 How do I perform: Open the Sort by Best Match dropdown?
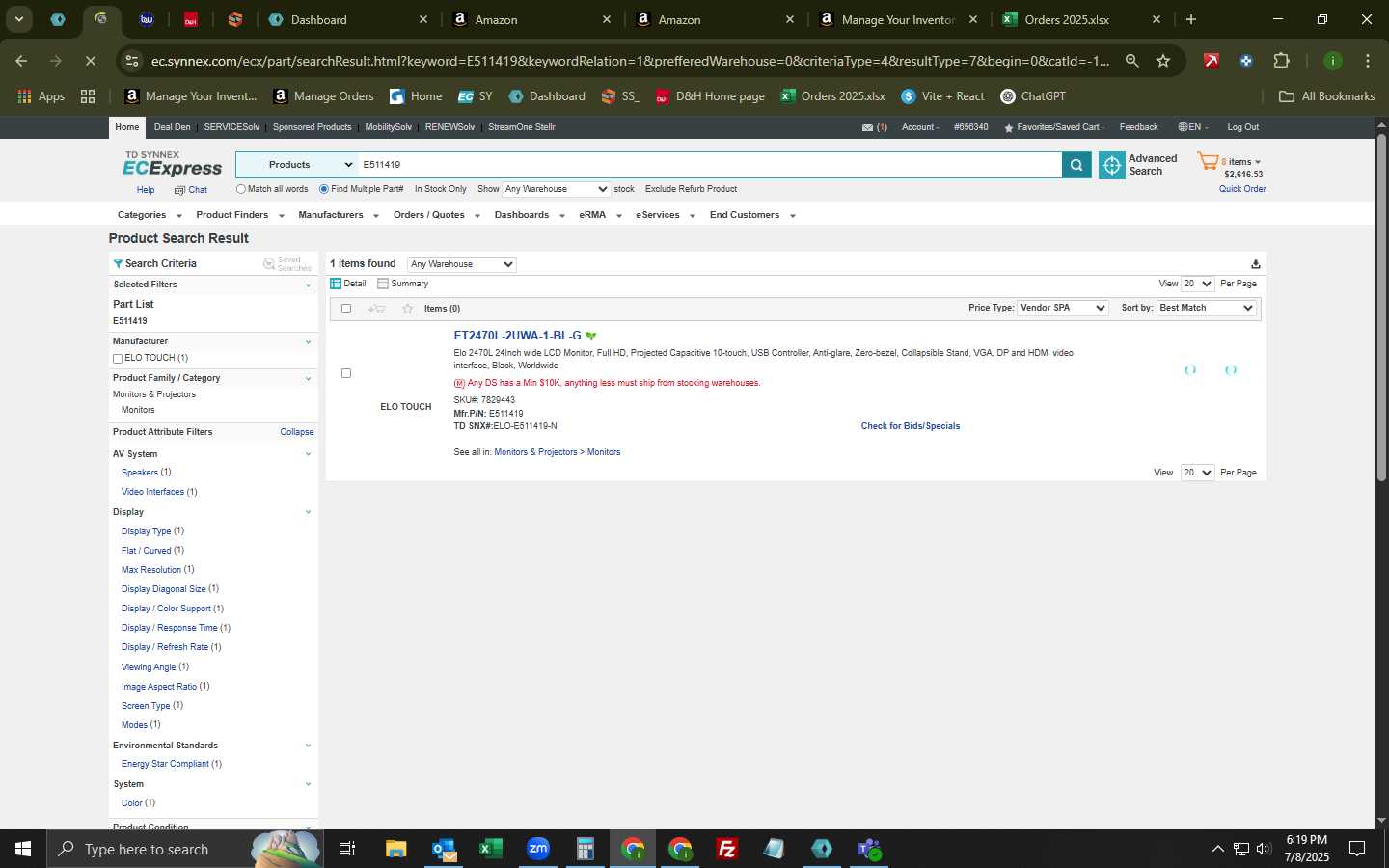pos(1206,308)
